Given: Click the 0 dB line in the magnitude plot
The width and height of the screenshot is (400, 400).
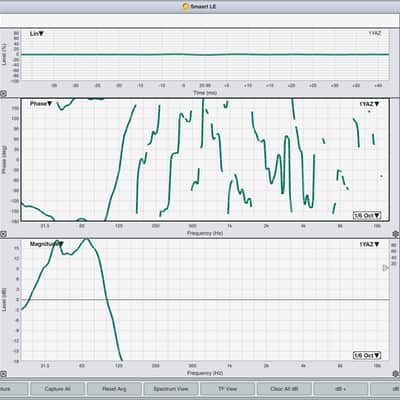Looking at the screenshot, I should [x=205, y=300].
